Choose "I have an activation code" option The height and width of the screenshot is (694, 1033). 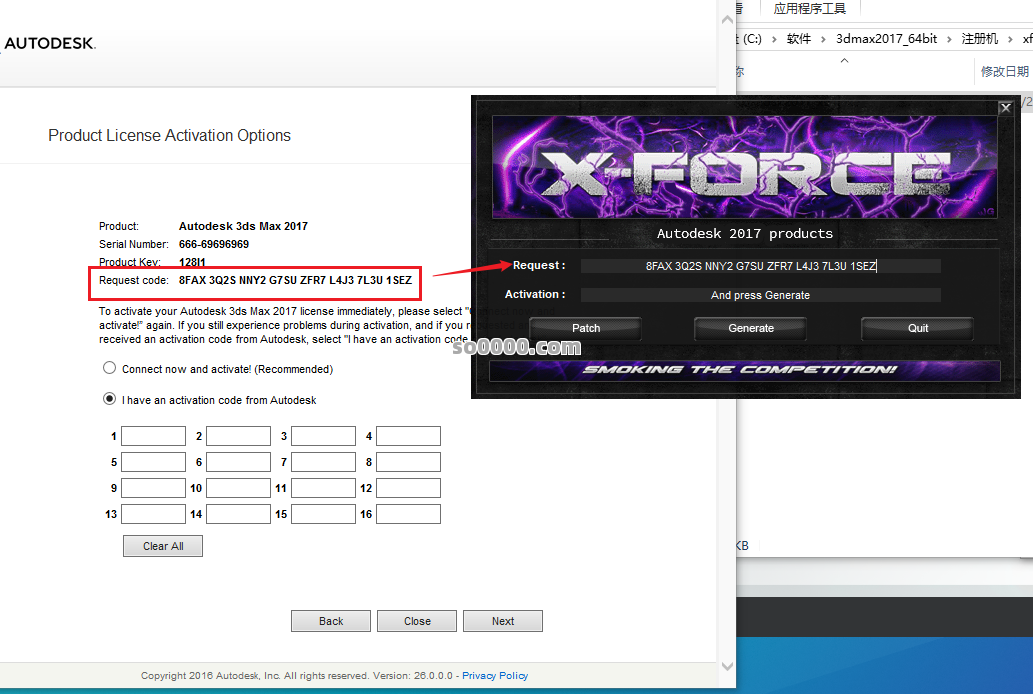[x=110, y=399]
